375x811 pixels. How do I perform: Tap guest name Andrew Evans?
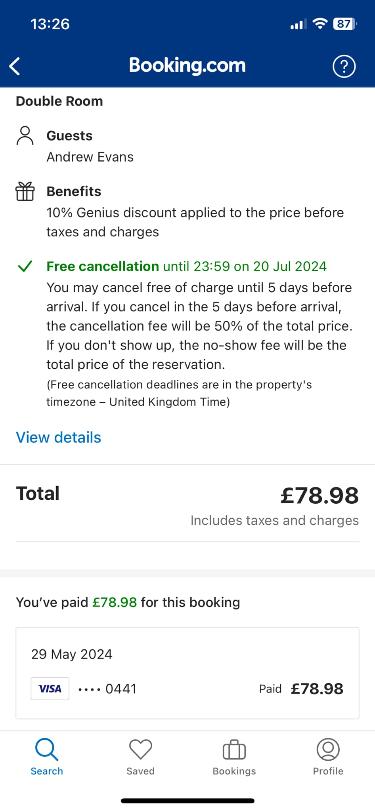90,157
